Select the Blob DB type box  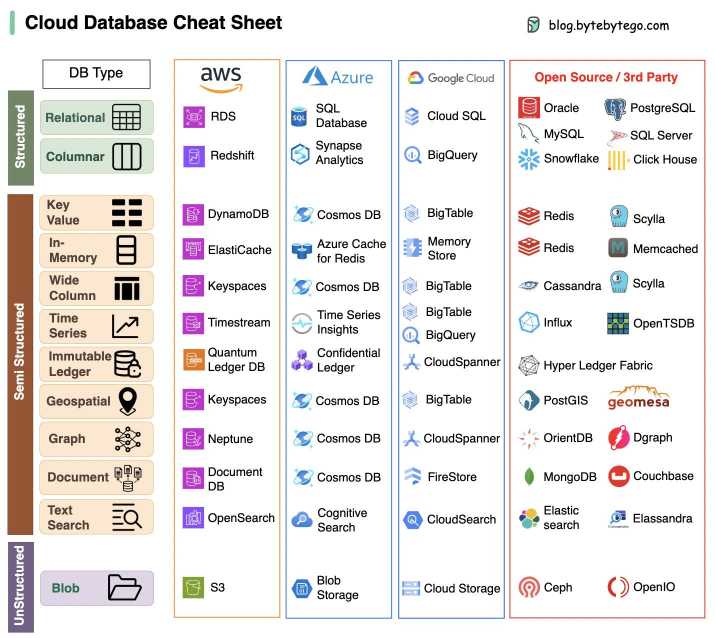(x=97, y=588)
